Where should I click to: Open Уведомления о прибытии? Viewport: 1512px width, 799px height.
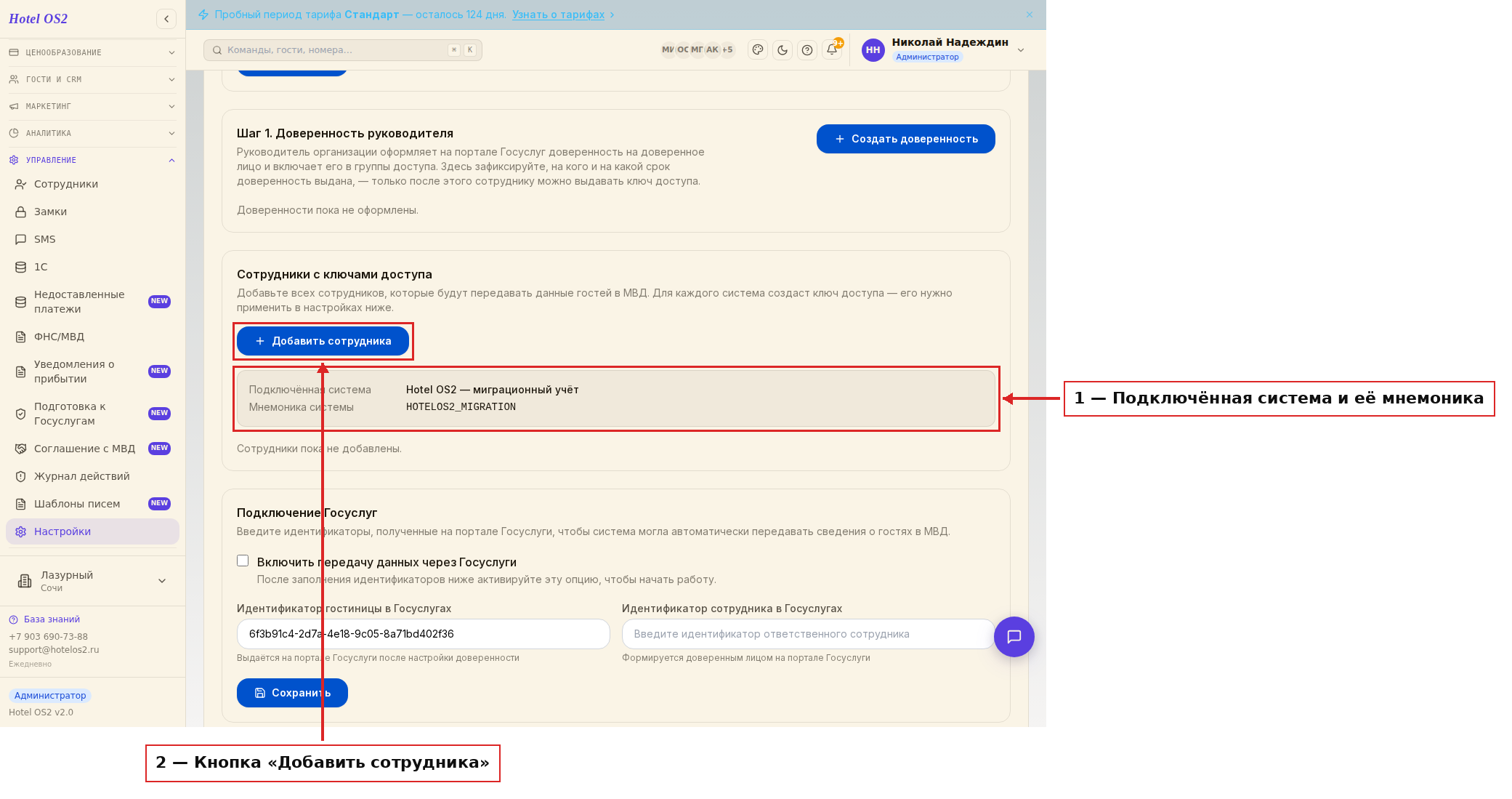(x=92, y=372)
